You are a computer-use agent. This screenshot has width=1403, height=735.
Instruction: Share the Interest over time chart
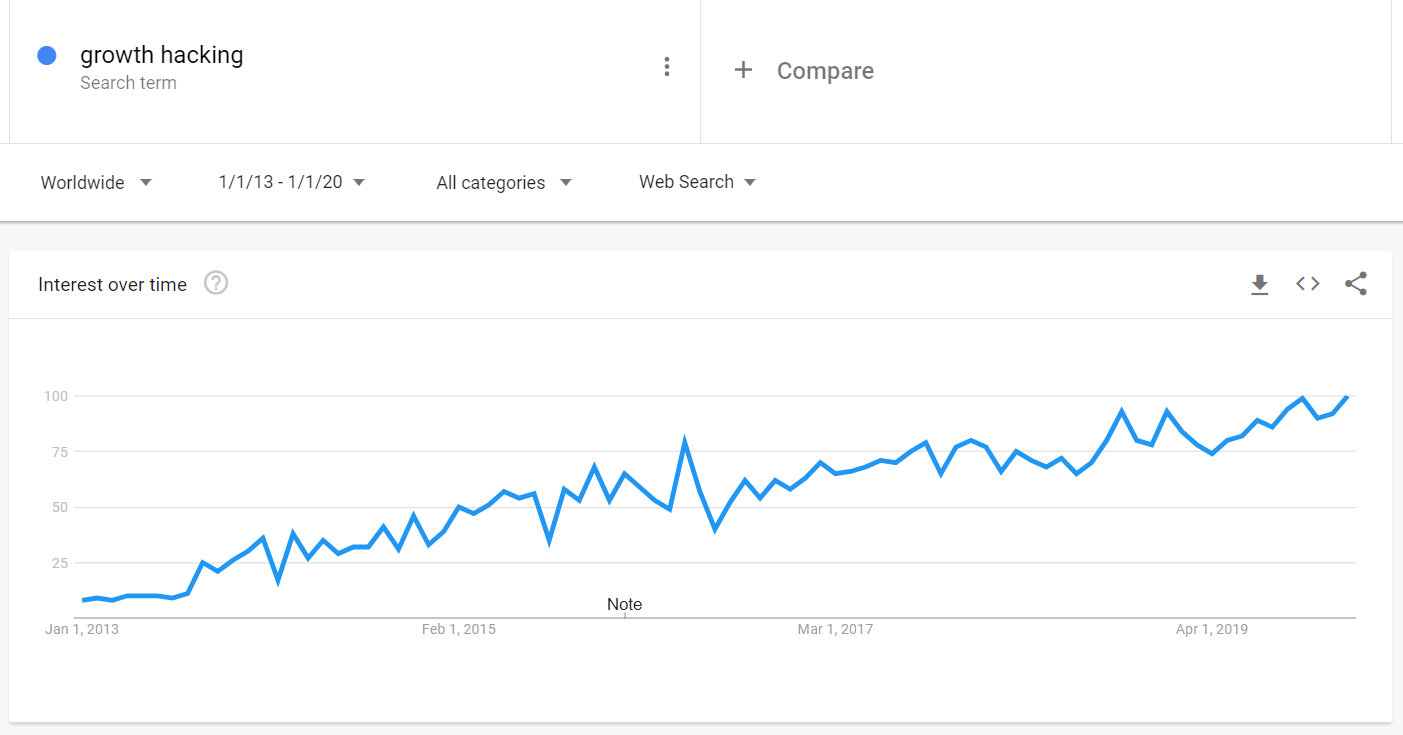click(x=1356, y=284)
